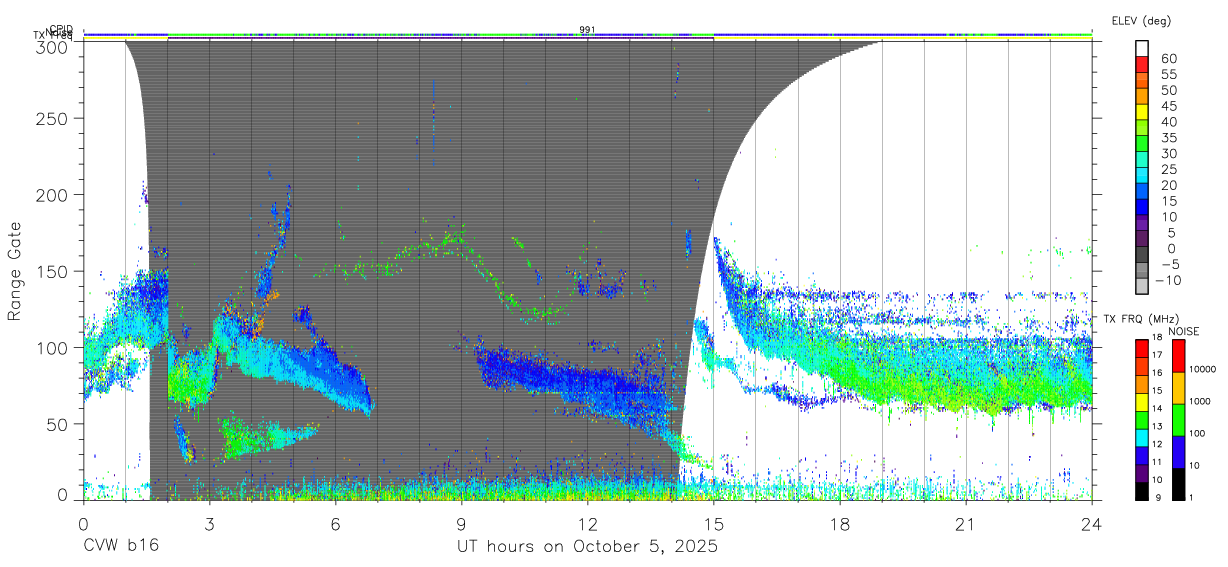The width and height of the screenshot is (1228, 567).
Task: Click the '14' label on TX FRQ colorbar
Action: [1156, 408]
